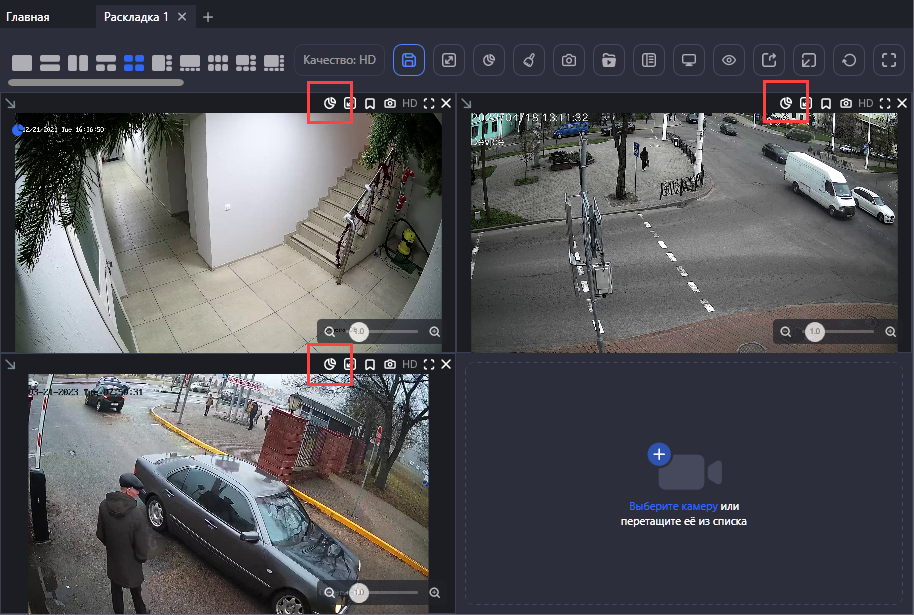Click the monitor display icon in toolbar
This screenshot has width=914, height=615.
point(688,60)
